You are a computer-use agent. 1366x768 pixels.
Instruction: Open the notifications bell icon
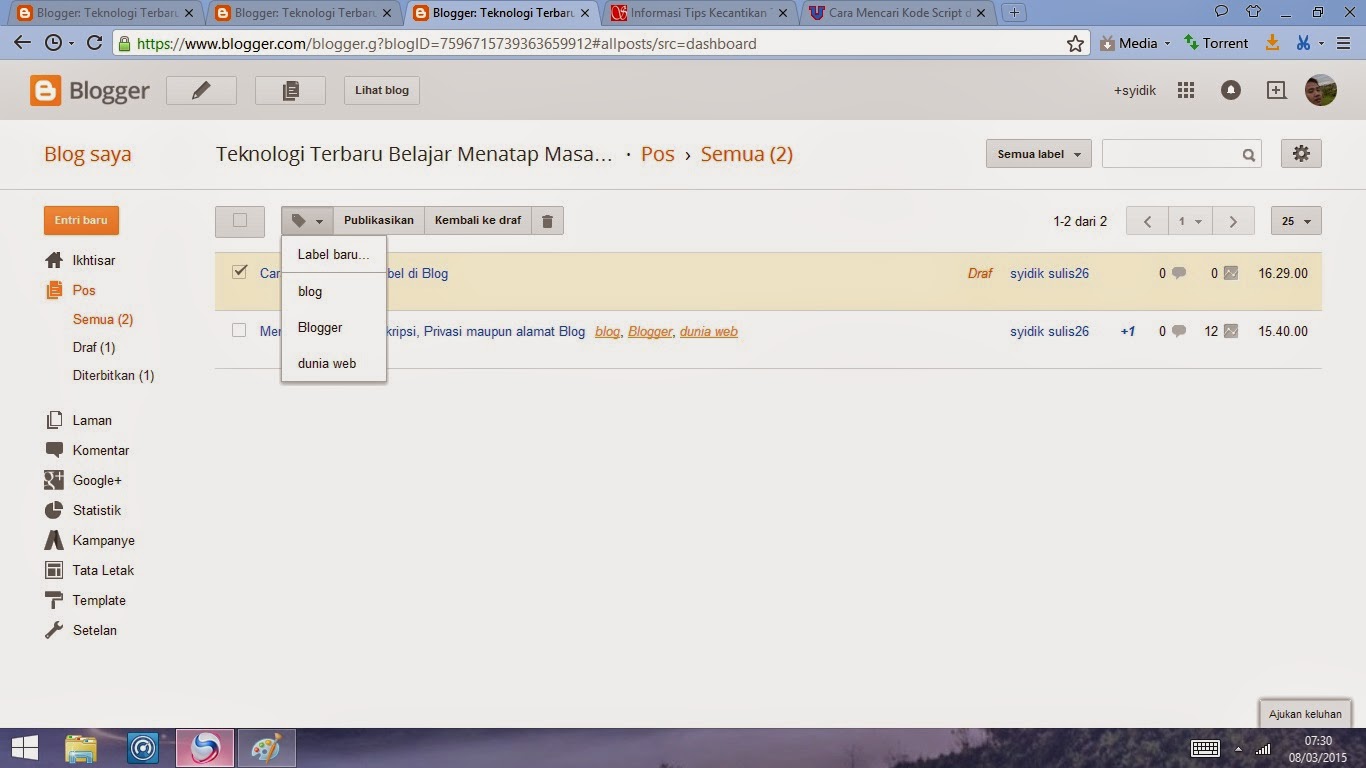click(1231, 90)
